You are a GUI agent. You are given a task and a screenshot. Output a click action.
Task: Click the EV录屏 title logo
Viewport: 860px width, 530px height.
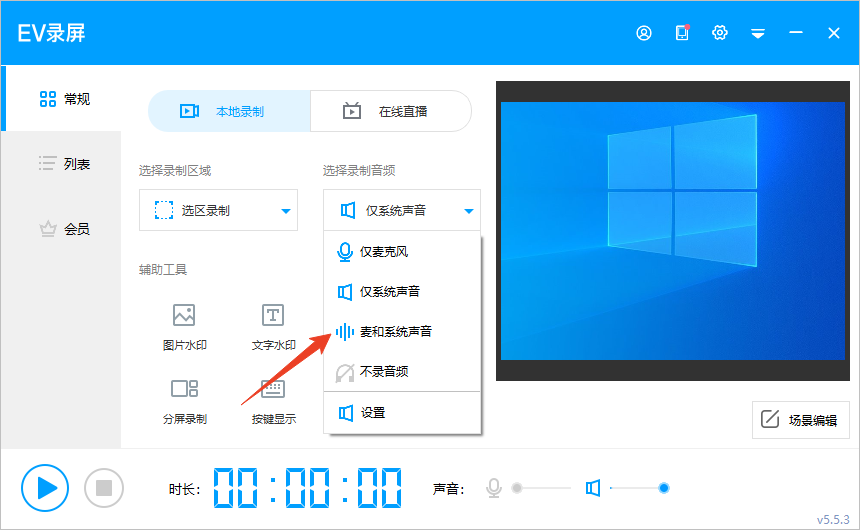point(52,33)
